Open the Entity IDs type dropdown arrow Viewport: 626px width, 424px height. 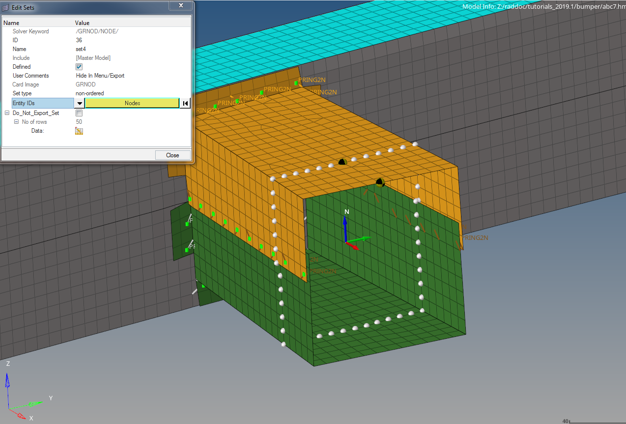79,103
